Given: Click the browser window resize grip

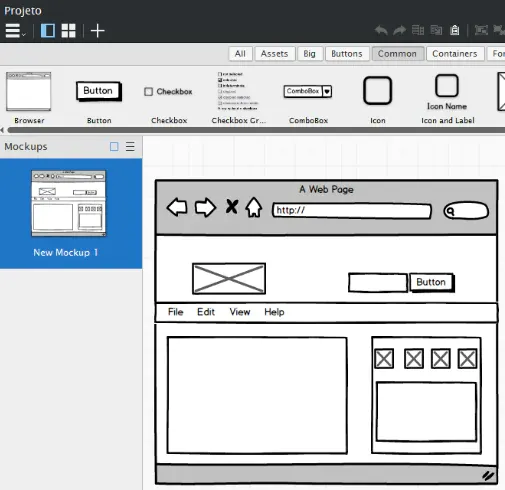Looking at the screenshot, I should point(488,476).
